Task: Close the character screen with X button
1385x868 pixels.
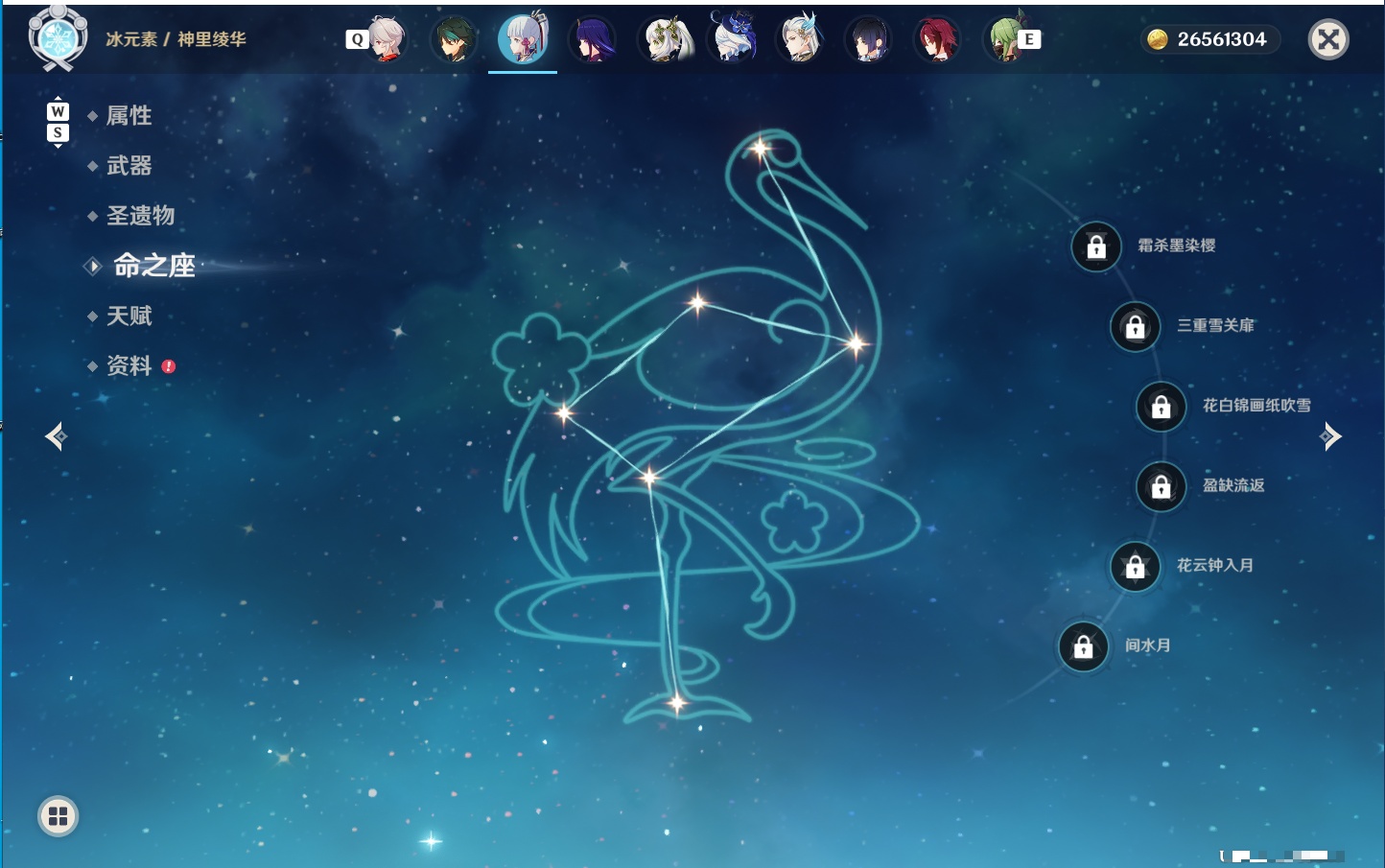Action: 1328,39
